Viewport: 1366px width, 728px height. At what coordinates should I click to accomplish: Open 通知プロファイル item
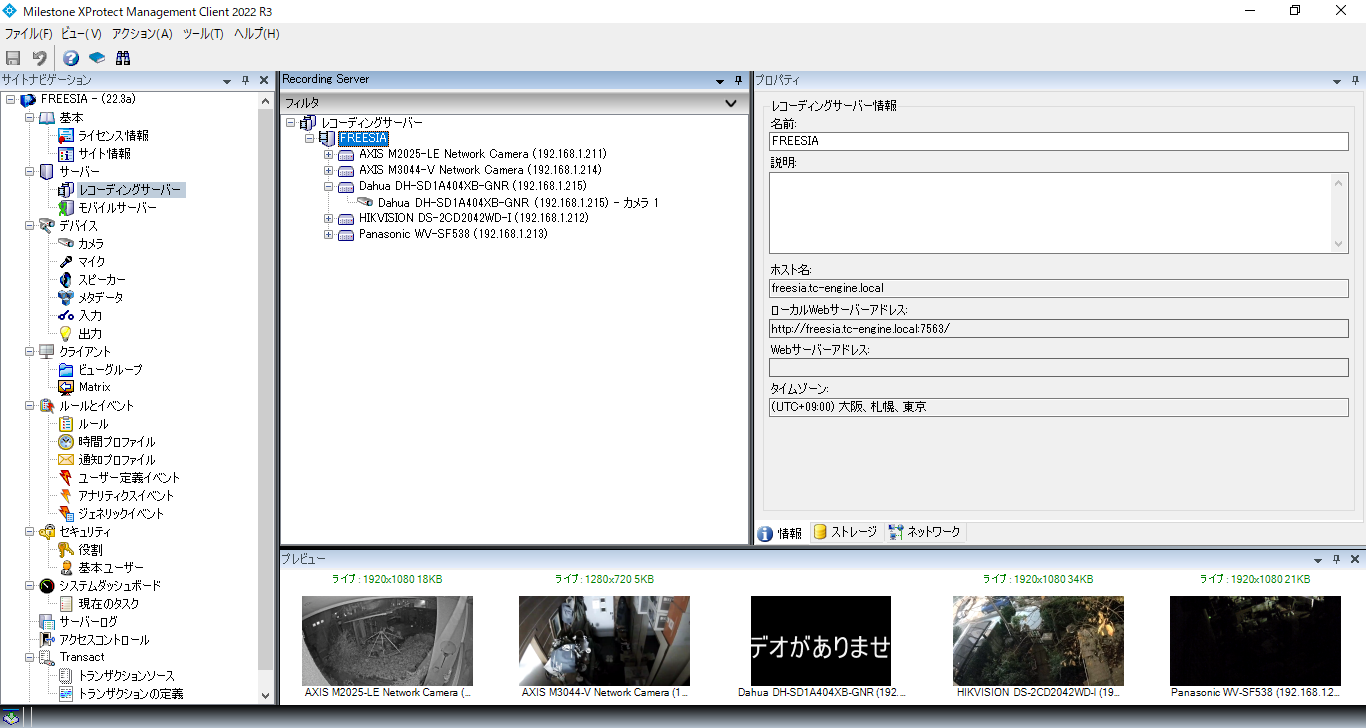click(x=117, y=460)
